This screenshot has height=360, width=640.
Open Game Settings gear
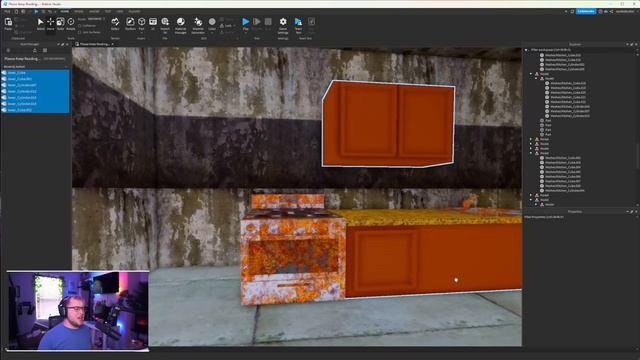point(283,24)
